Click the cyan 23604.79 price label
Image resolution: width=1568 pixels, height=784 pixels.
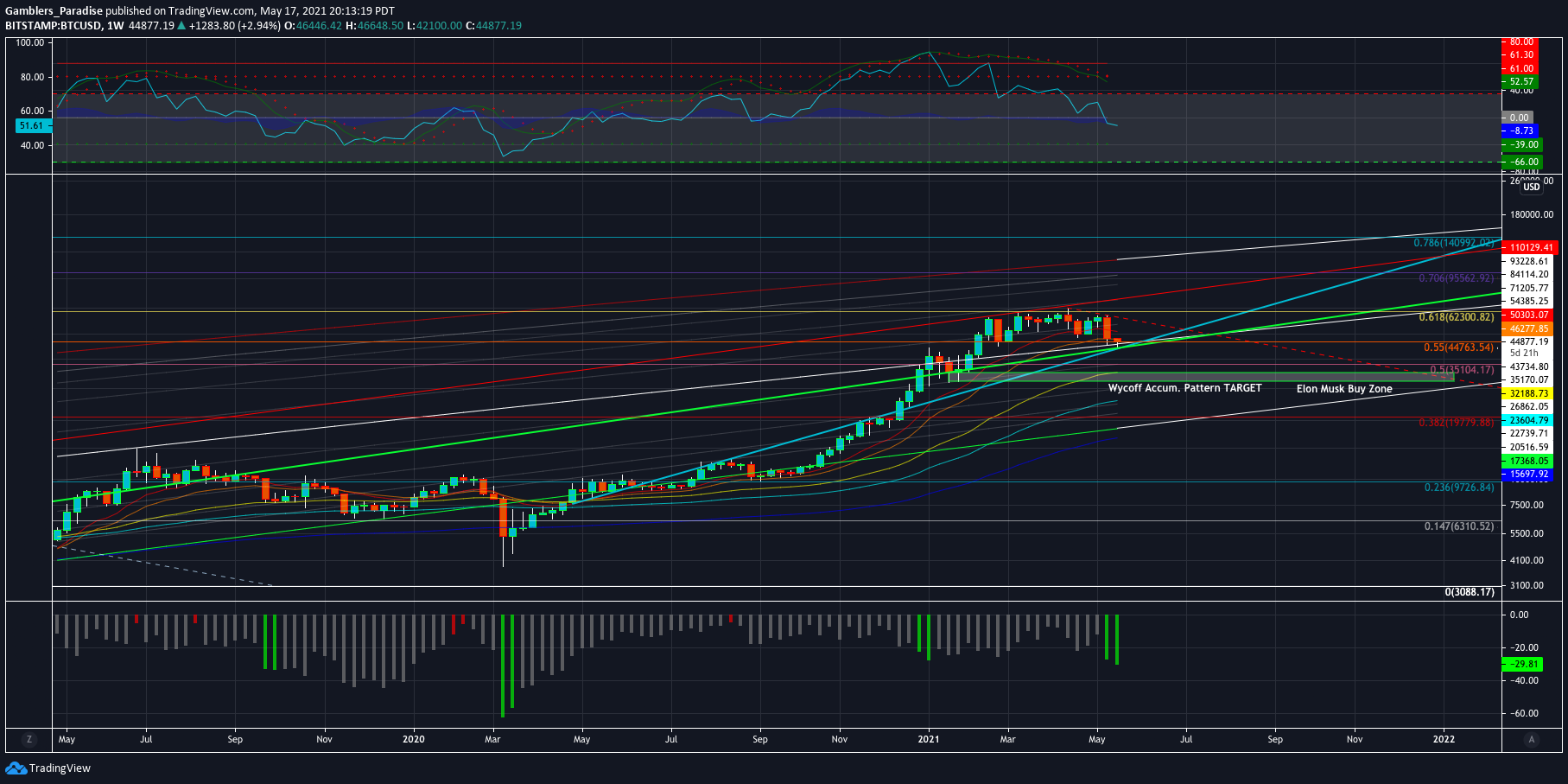click(x=1528, y=420)
